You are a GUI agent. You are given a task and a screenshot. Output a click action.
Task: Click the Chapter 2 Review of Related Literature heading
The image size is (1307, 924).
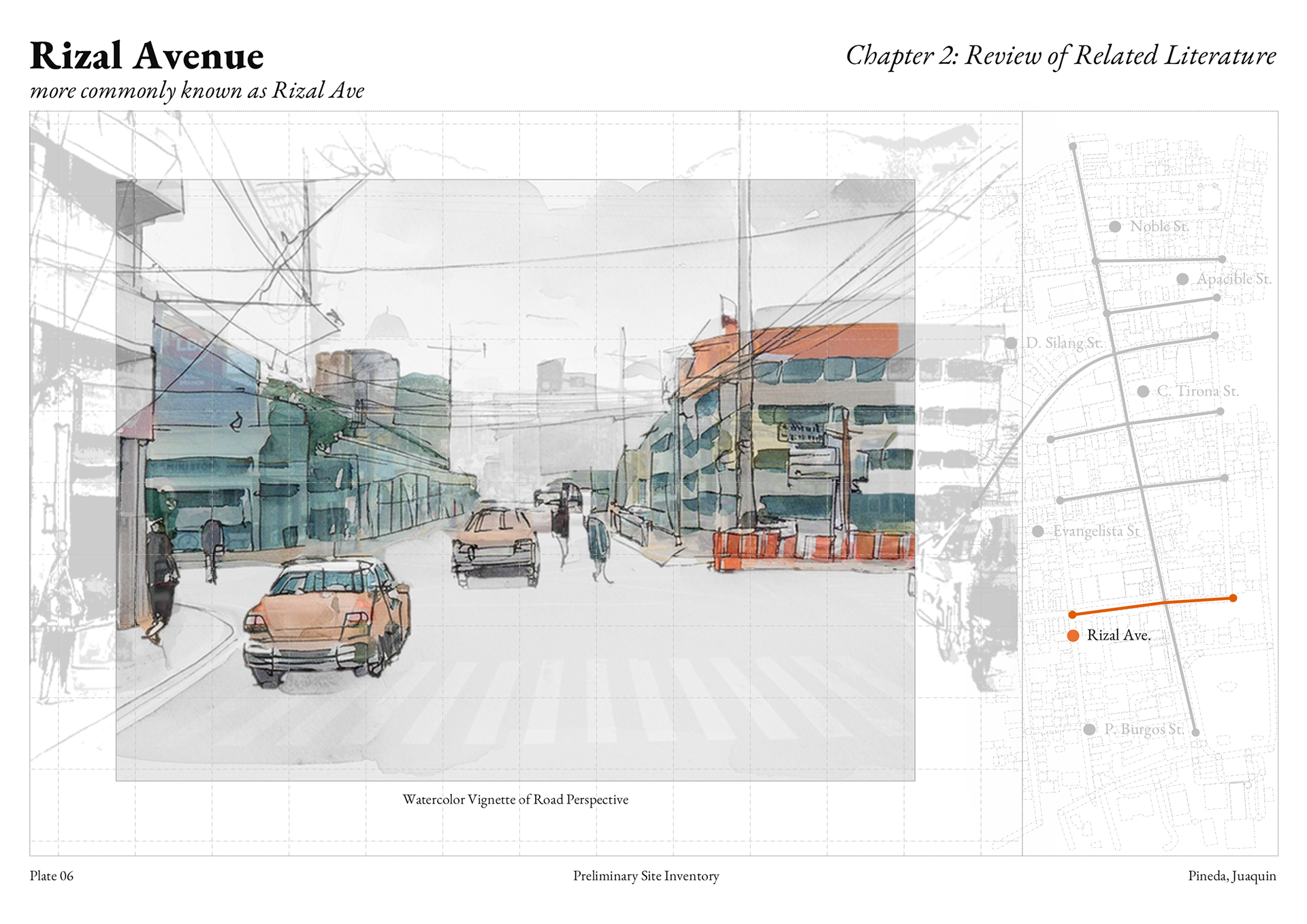click(x=1061, y=56)
